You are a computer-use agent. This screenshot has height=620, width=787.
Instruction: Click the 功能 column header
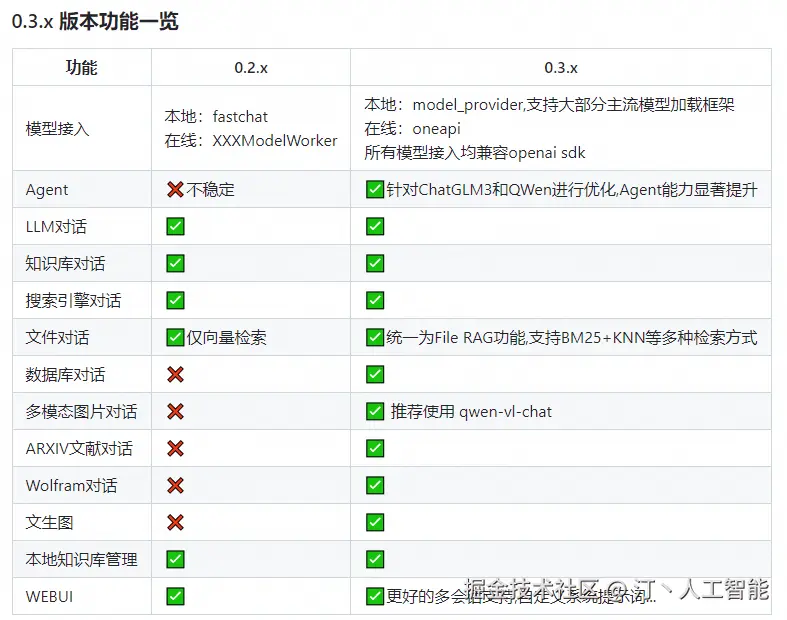(x=81, y=67)
